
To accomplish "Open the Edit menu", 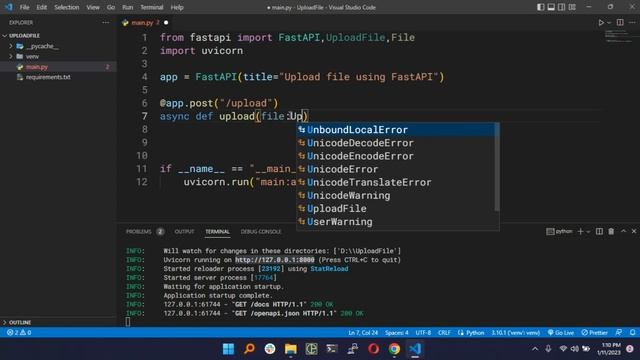I will click(41, 7).
